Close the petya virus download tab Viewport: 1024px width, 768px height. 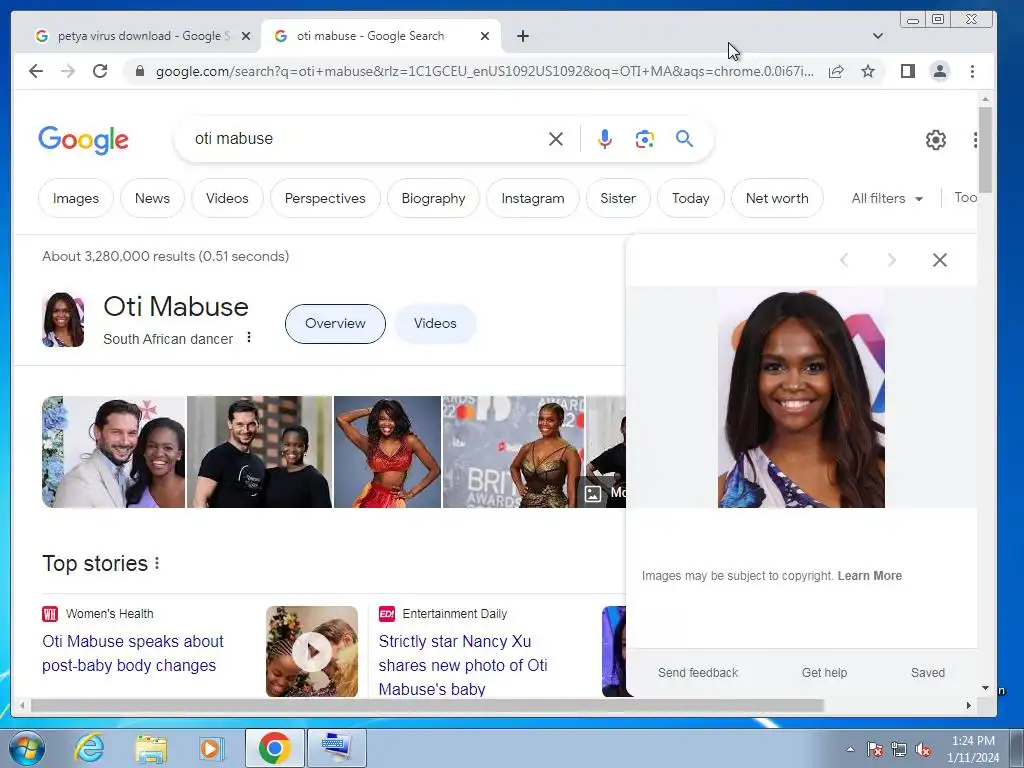click(x=246, y=36)
